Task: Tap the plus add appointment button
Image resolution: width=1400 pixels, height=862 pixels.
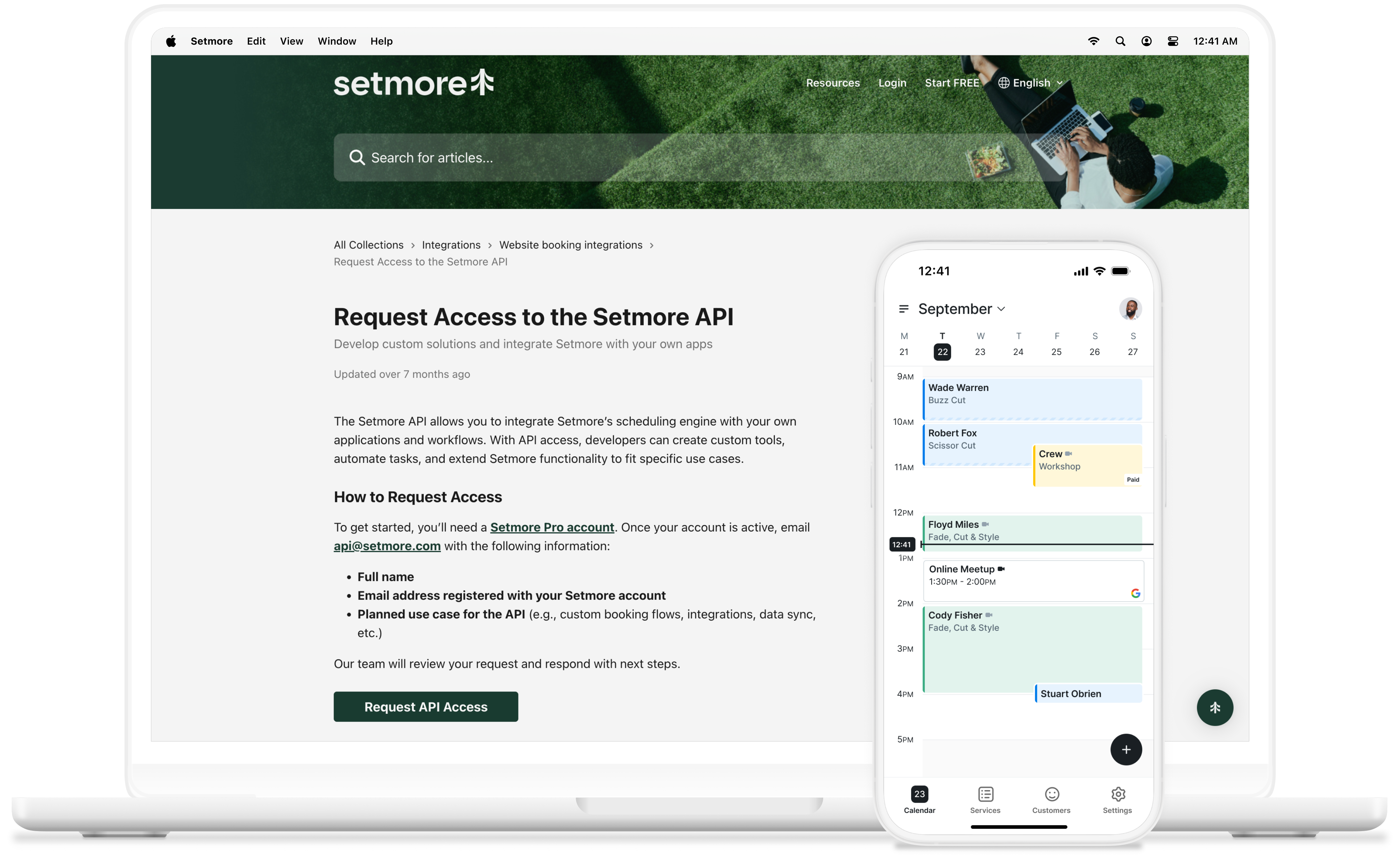Action: (x=1126, y=750)
